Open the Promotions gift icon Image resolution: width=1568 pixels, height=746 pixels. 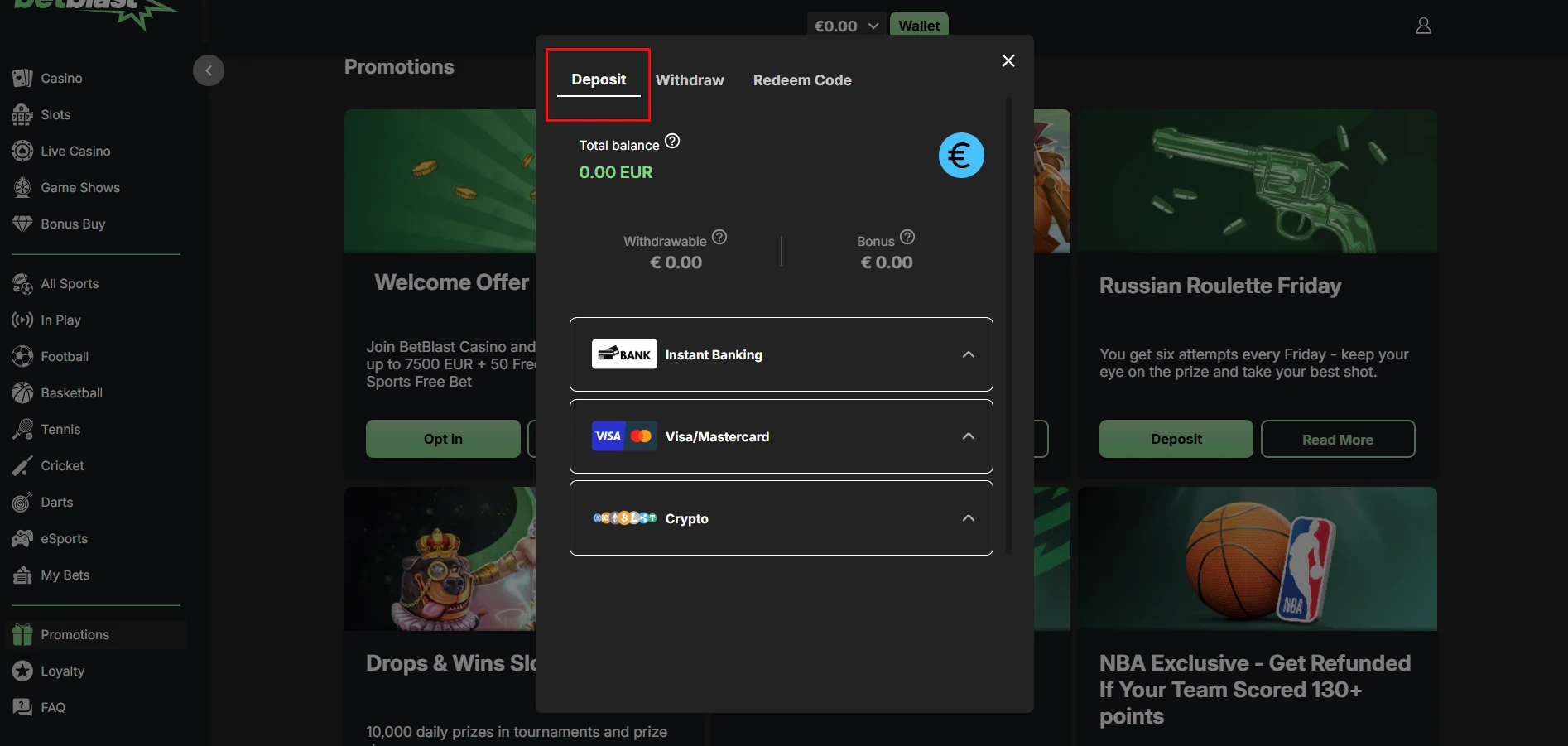[x=22, y=634]
